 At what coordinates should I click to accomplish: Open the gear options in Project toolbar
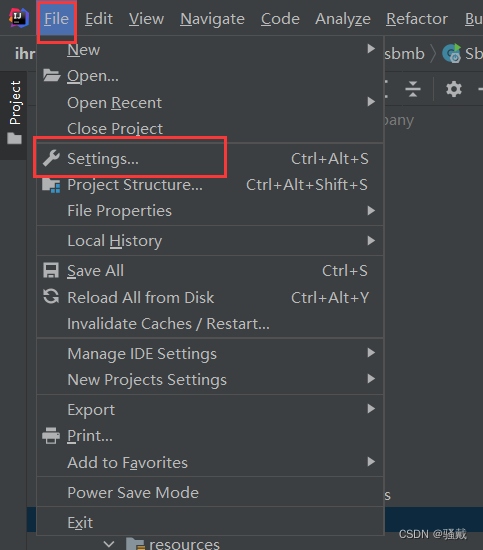coord(454,89)
